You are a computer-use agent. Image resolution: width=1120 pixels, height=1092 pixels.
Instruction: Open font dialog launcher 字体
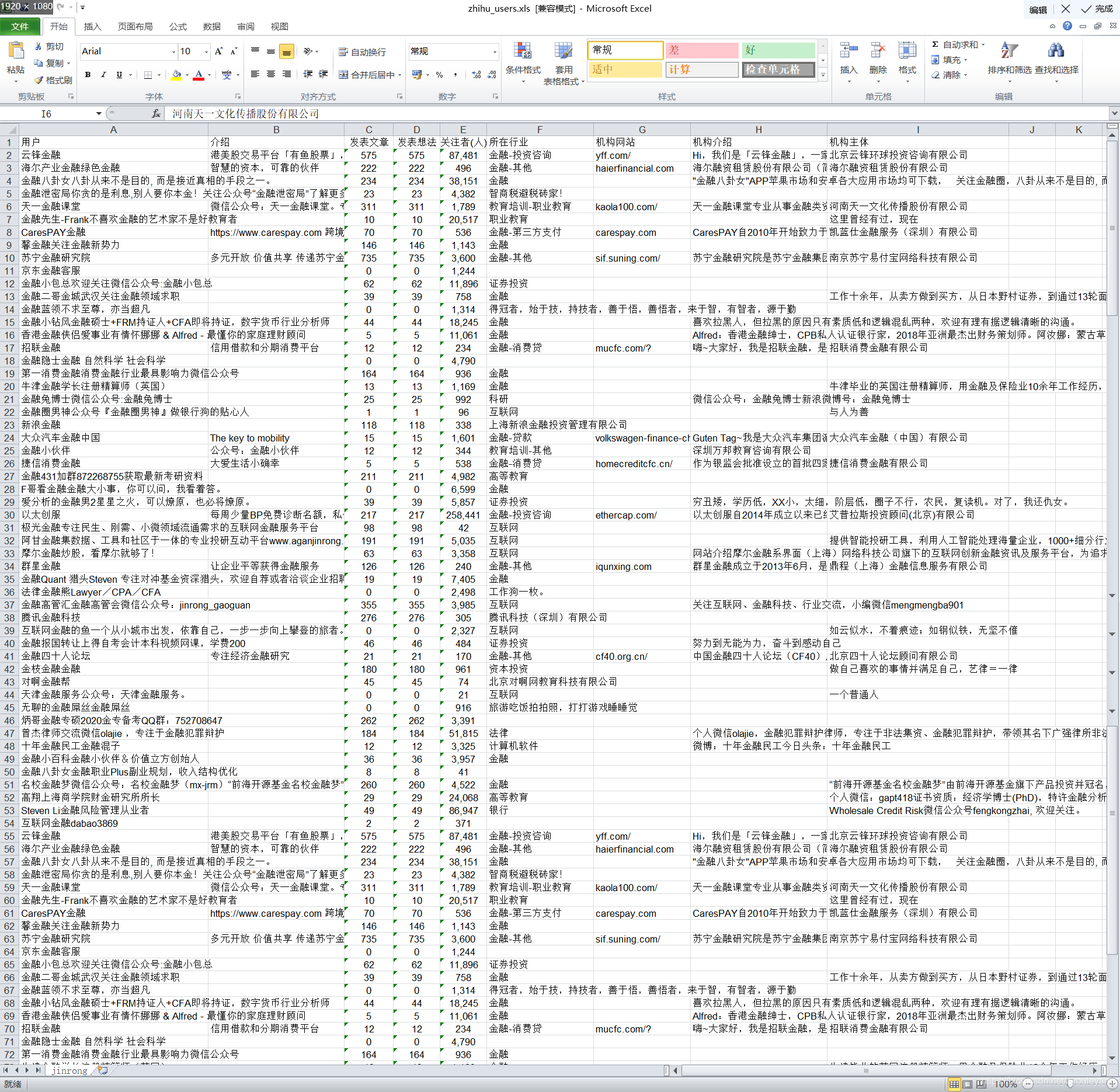pos(238,96)
